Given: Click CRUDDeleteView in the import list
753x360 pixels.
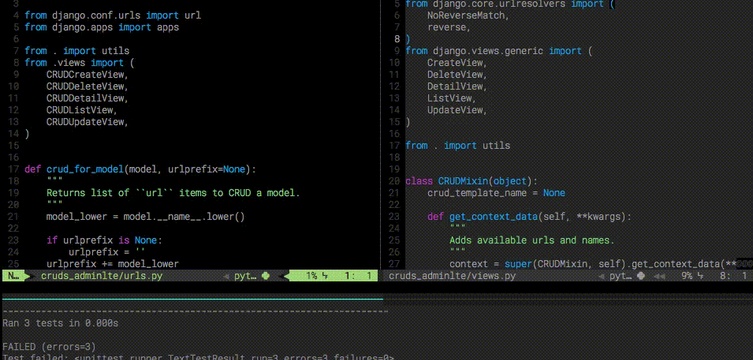Looking at the screenshot, I should point(87,86).
